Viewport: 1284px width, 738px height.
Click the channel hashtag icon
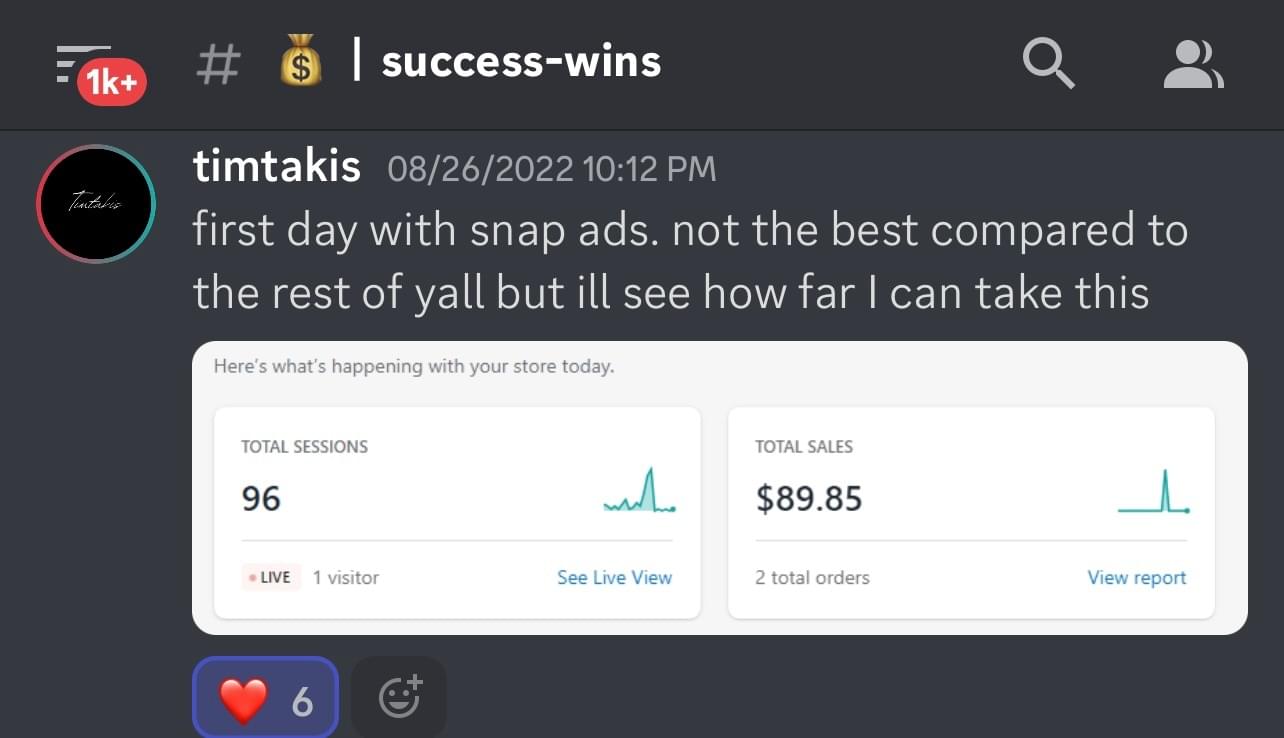coord(218,64)
